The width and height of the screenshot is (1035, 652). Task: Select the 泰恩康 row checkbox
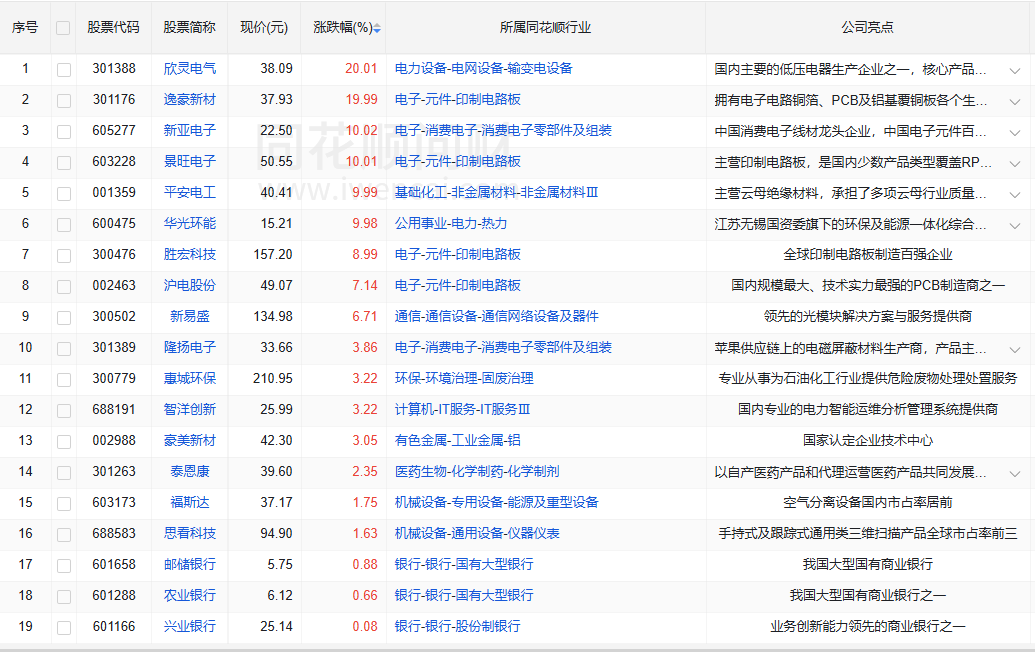point(64,473)
